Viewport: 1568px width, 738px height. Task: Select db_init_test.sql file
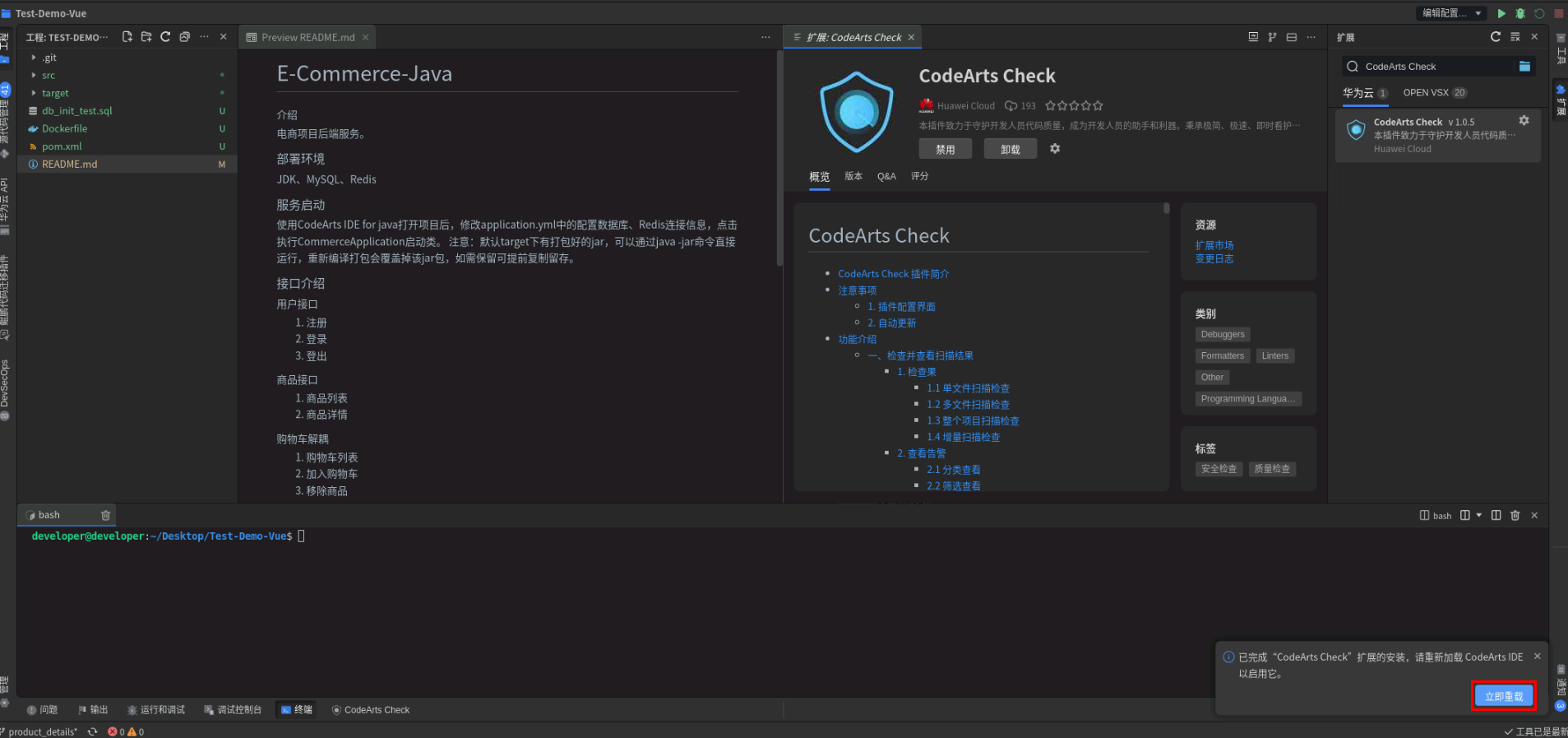click(x=127, y=111)
